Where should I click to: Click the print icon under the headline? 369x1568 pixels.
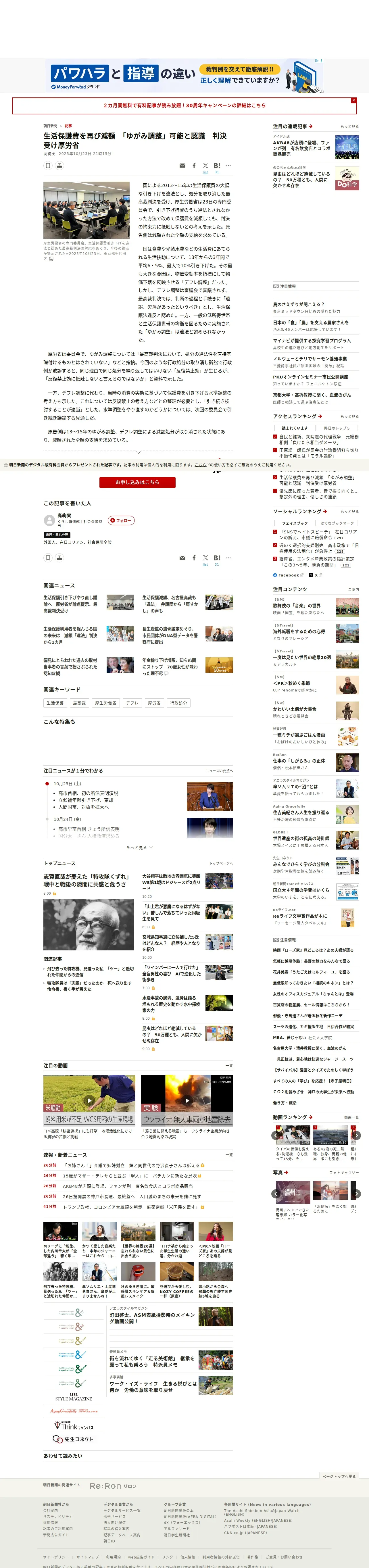coord(59,166)
